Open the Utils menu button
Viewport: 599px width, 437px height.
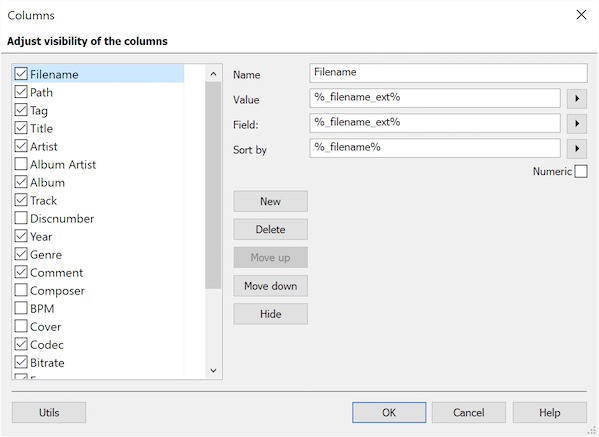pyautogui.click(x=49, y=413)
